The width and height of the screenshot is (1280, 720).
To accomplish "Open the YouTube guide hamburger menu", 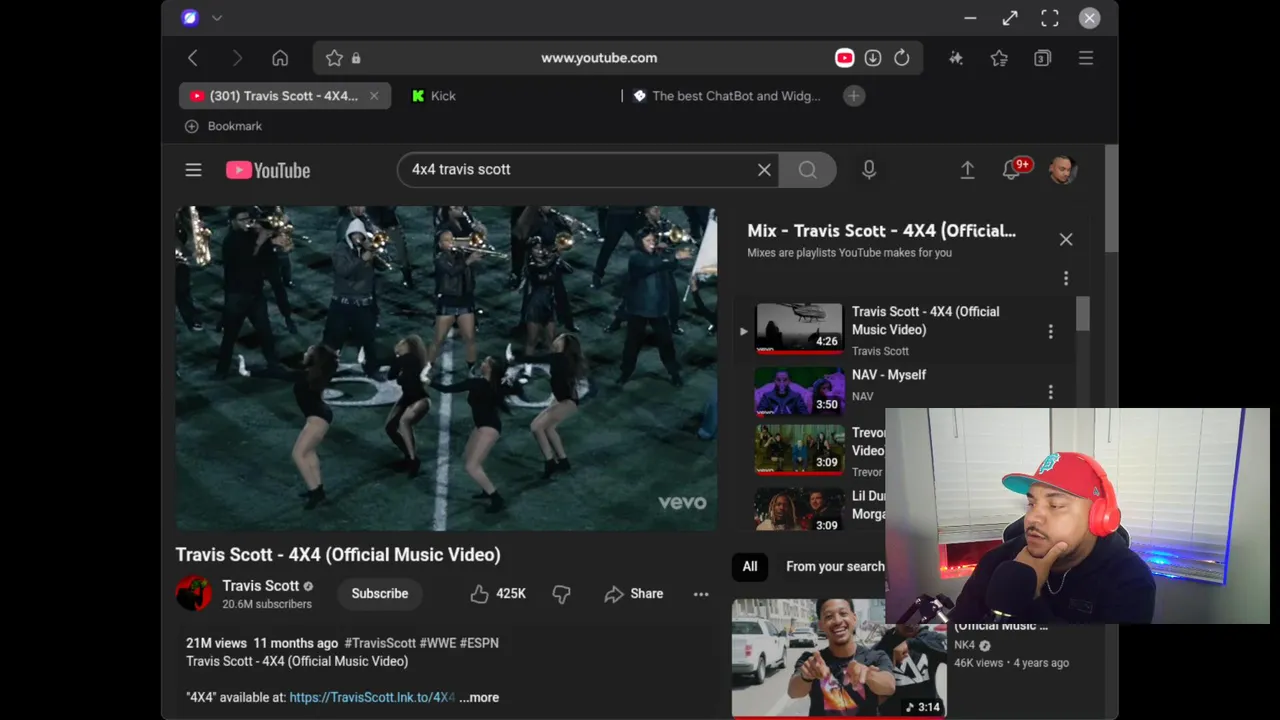I will coord(193,170).
